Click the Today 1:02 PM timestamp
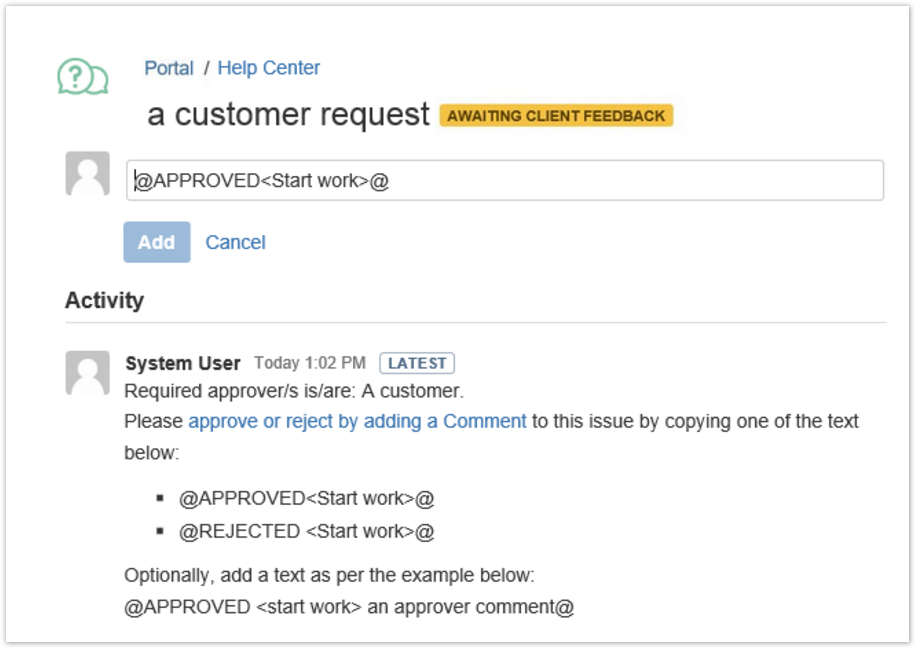Screen dimensions: 915x648 point(310,363)
